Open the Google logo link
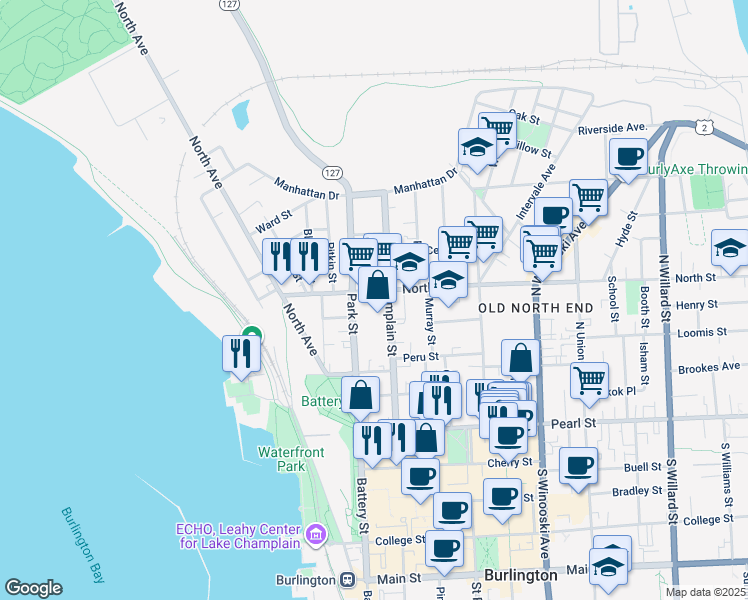The image size is (748, 600). (33, 588)
